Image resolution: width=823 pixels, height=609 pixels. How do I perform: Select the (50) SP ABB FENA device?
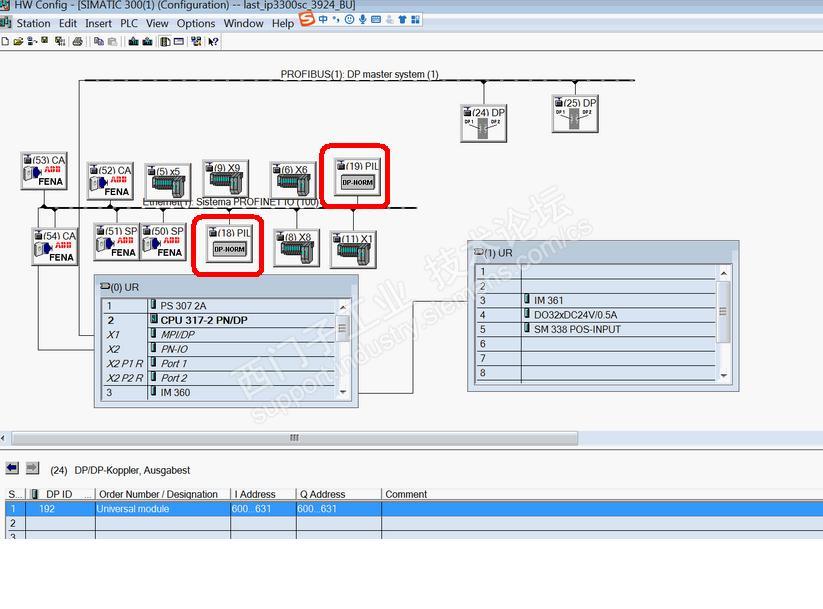(163, 242)
